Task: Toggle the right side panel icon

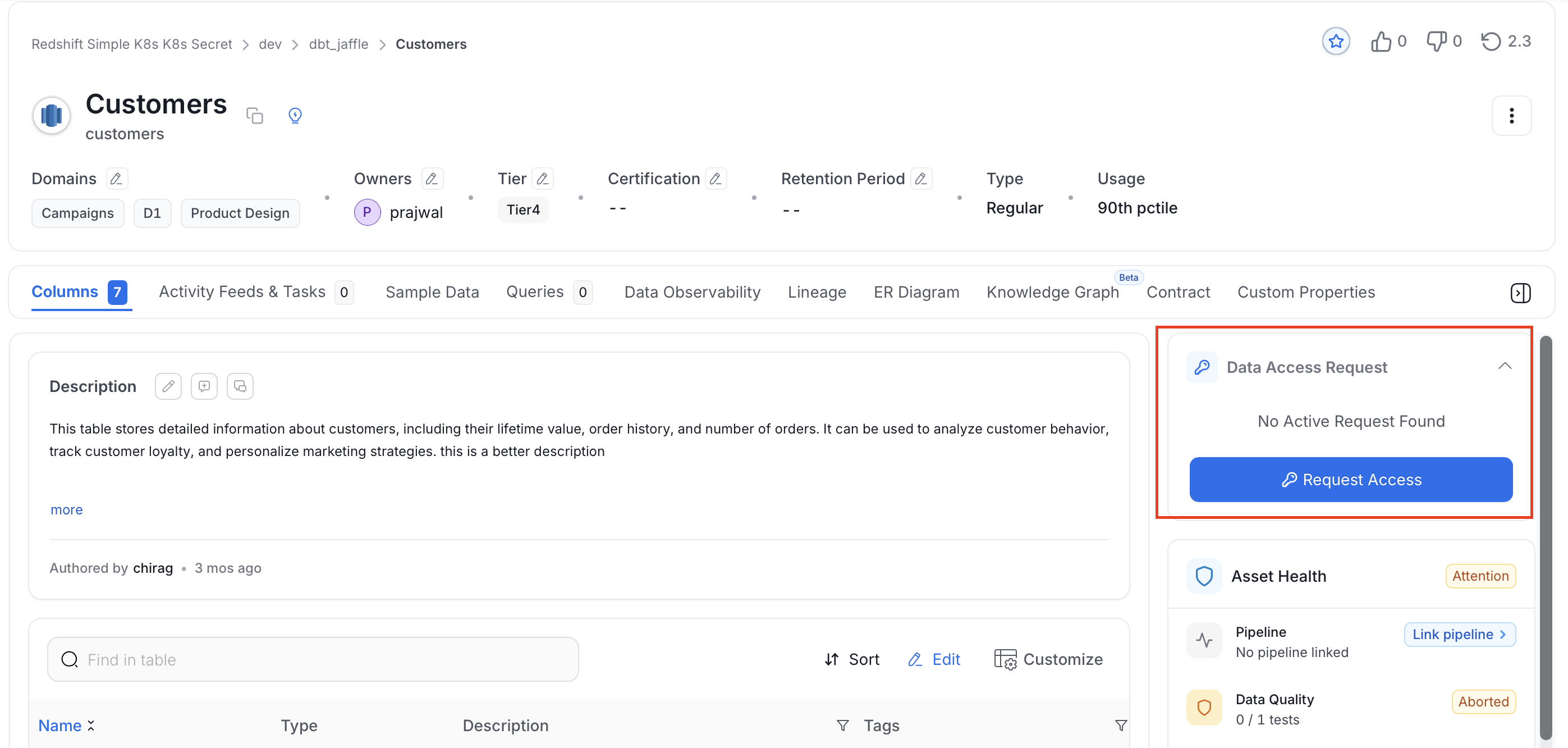Action: [1520, 293]
